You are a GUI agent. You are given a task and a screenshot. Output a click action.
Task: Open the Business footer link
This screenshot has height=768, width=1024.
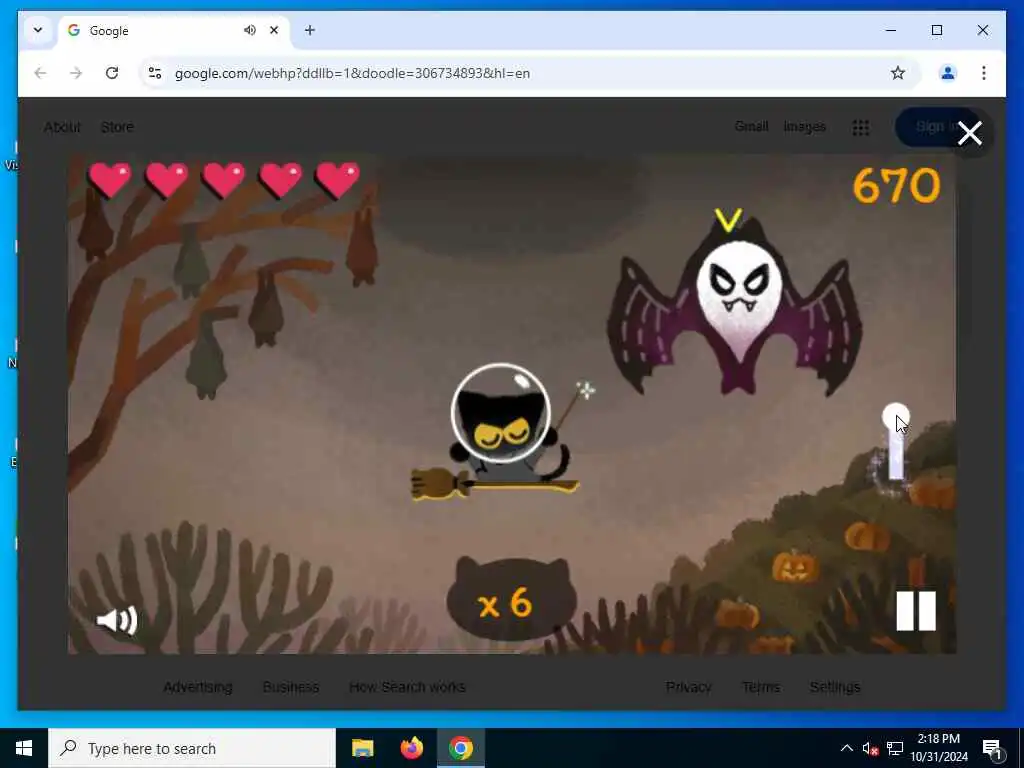tap(291, 686)
